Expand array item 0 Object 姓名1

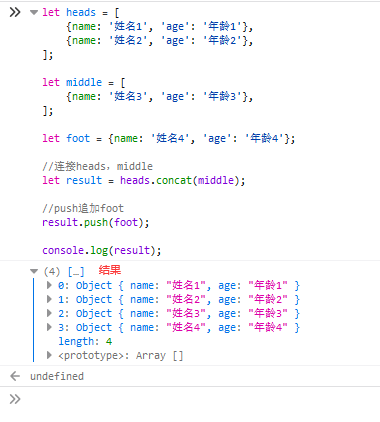[49, 285]
